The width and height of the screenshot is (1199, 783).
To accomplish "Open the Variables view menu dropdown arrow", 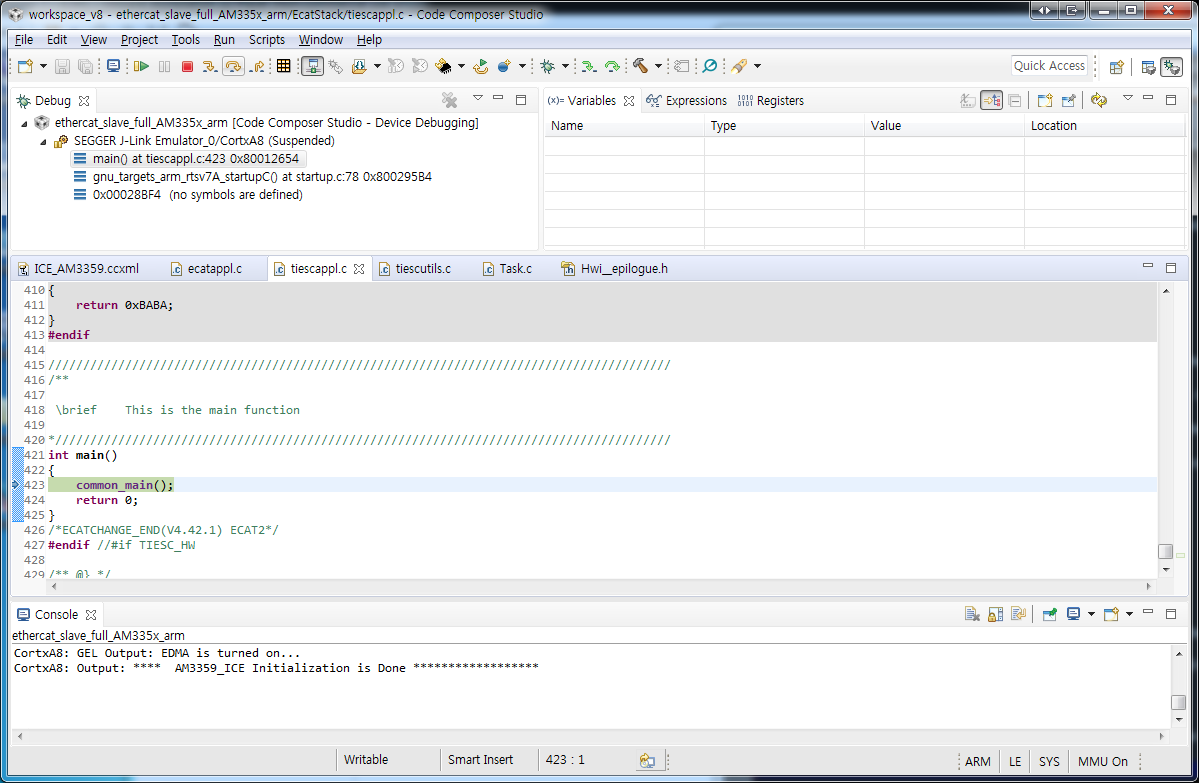I will (x=1128, y=100).
